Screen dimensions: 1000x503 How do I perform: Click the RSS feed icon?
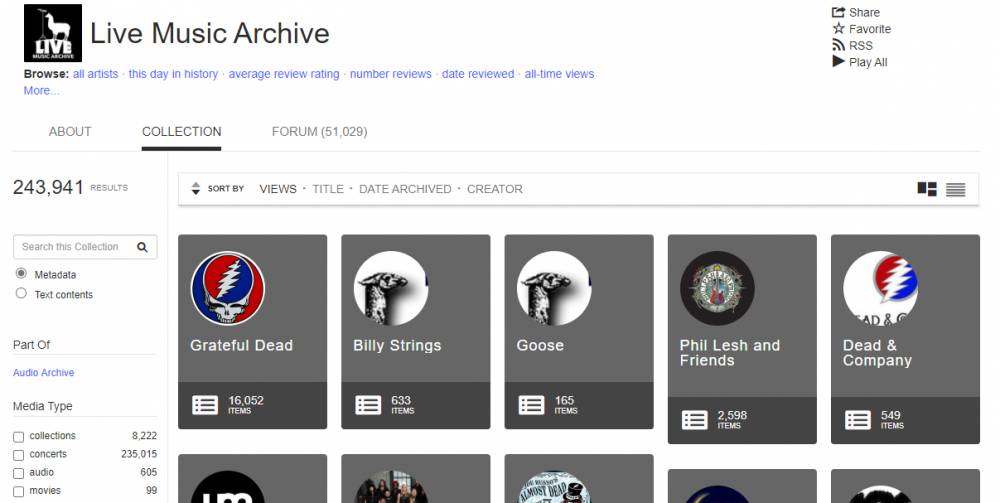(x=838, y=45)
